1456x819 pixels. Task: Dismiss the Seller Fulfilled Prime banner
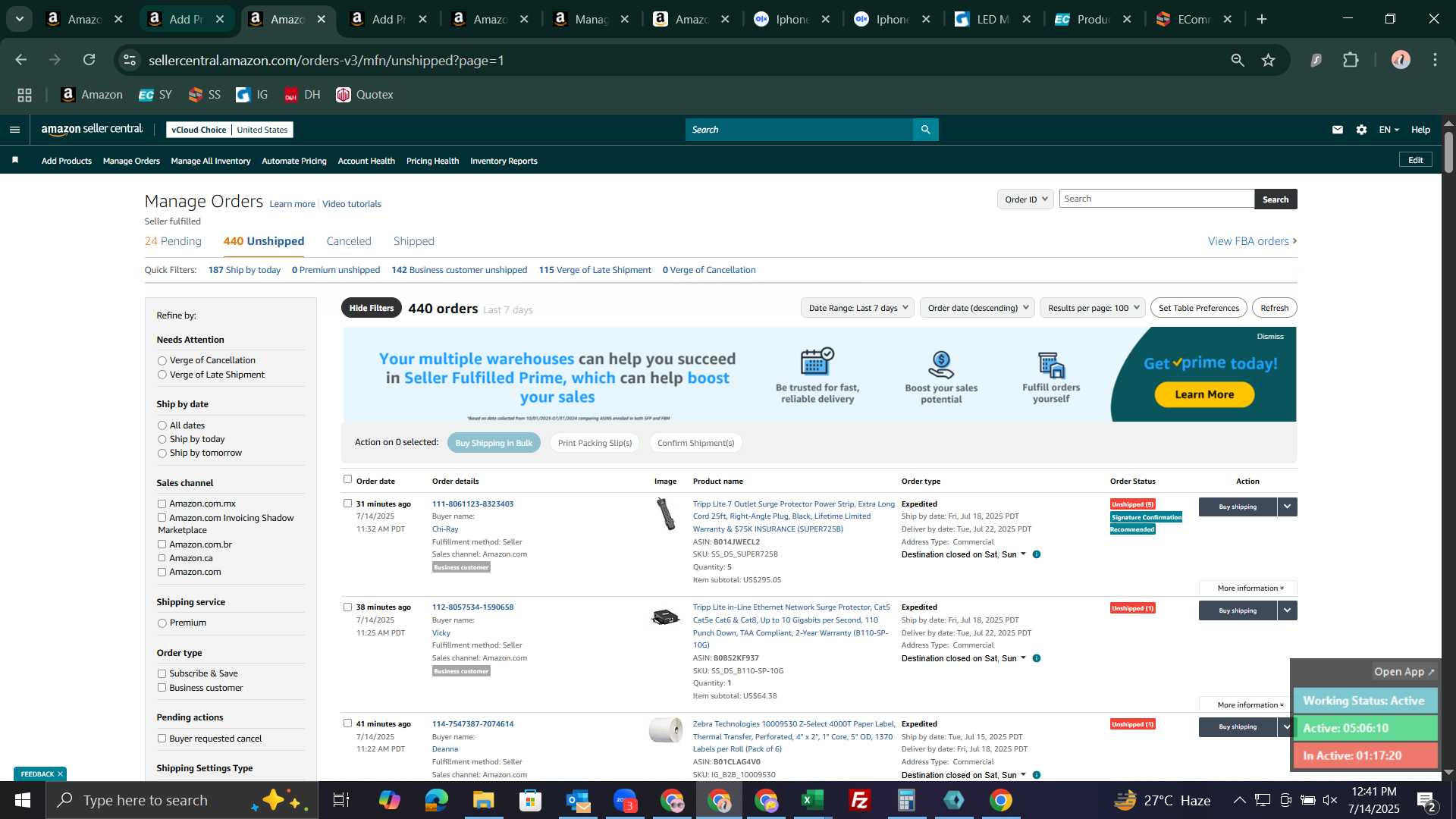click(1270, 337)
